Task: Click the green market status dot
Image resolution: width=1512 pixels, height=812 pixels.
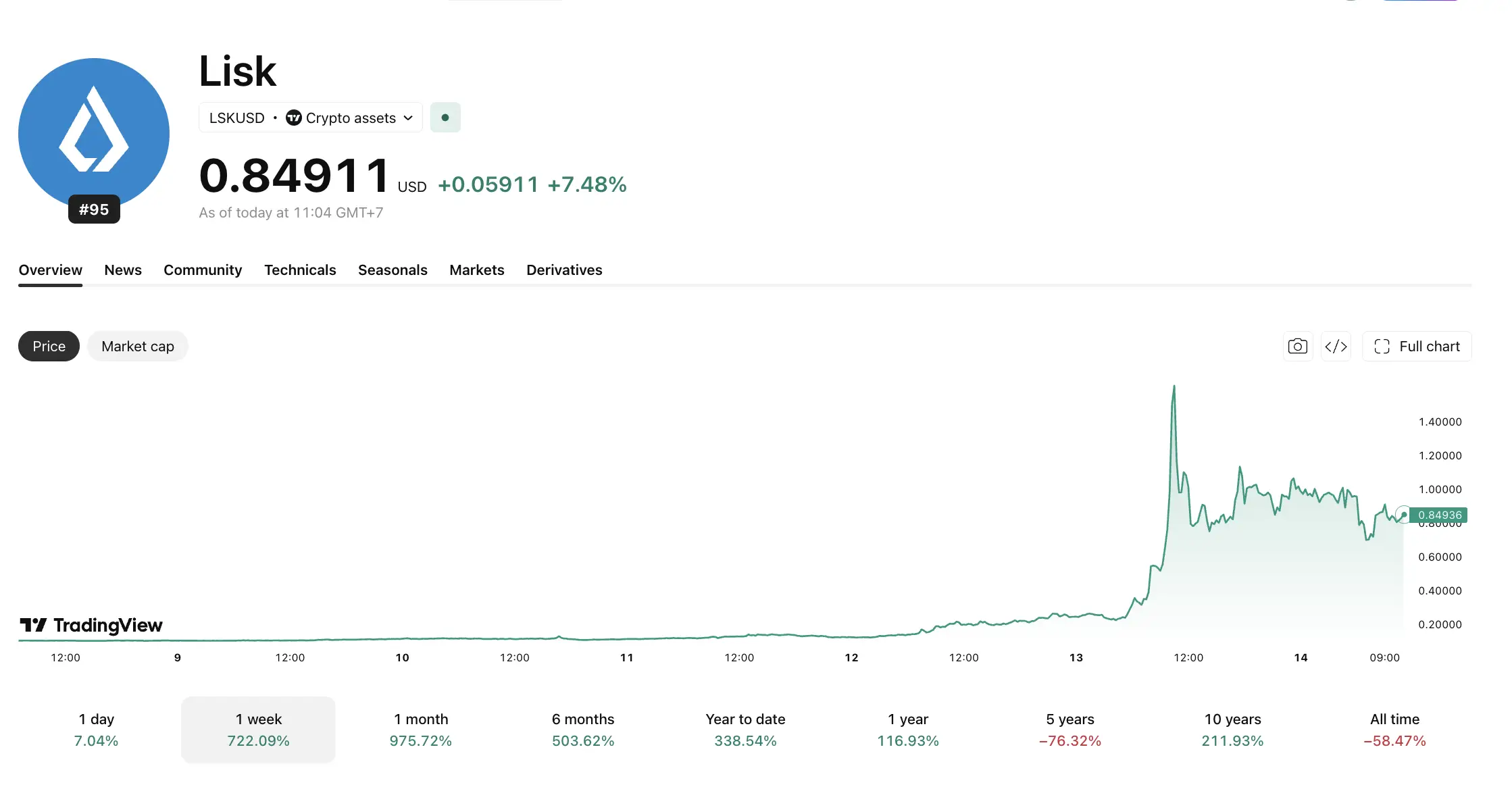Action: coord(445,118)
